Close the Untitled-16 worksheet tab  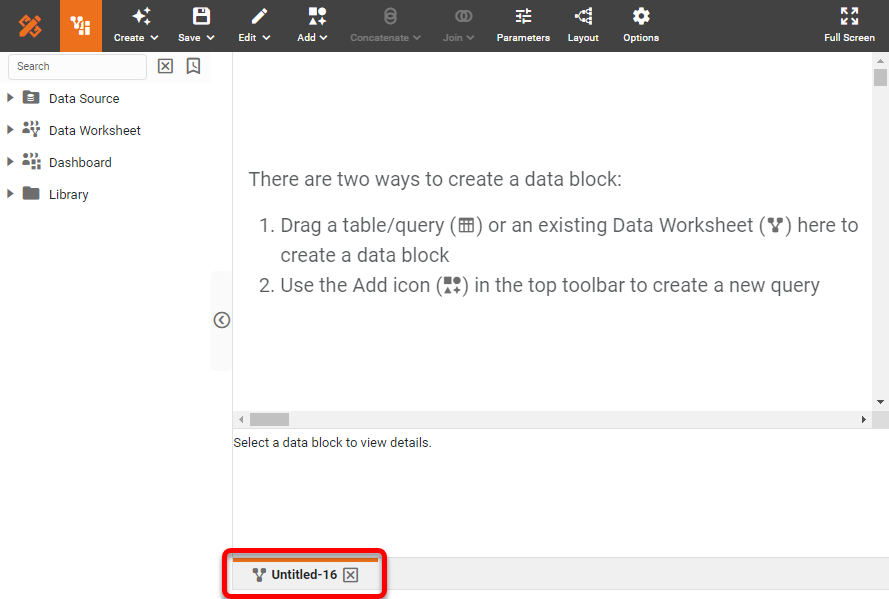(x=350, y=574)
